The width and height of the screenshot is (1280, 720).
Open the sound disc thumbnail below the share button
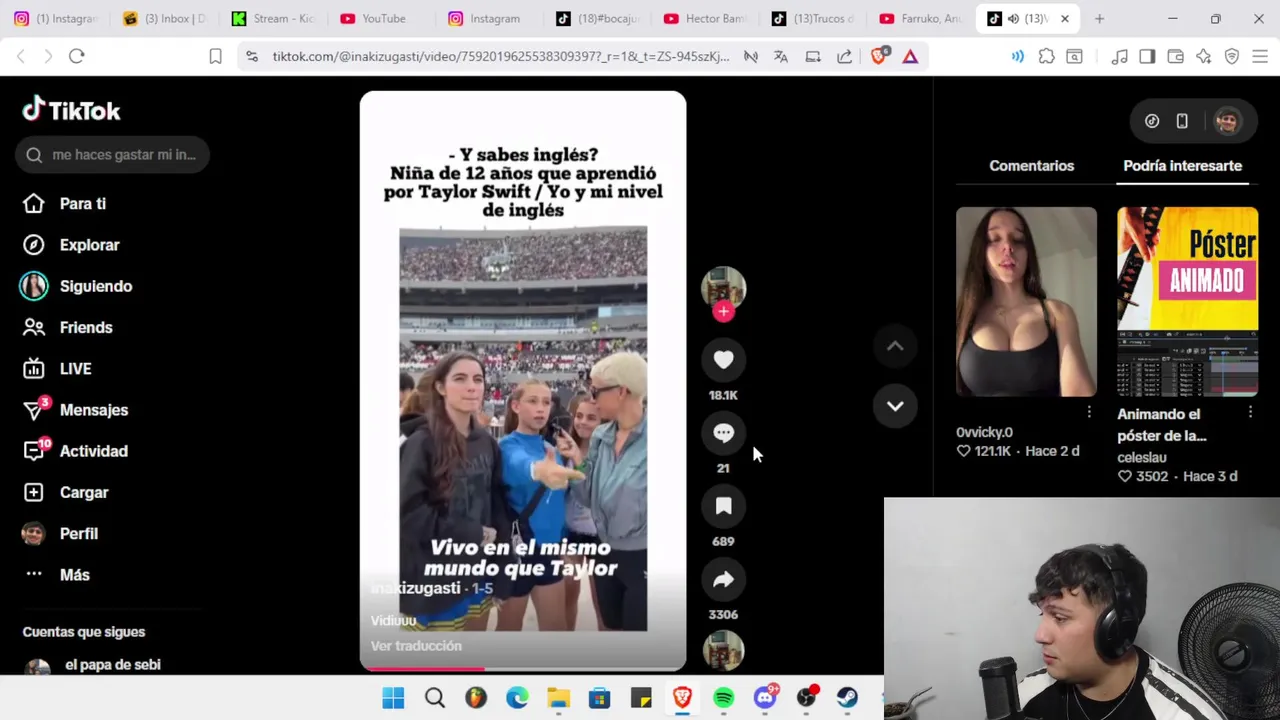[723, 651]
